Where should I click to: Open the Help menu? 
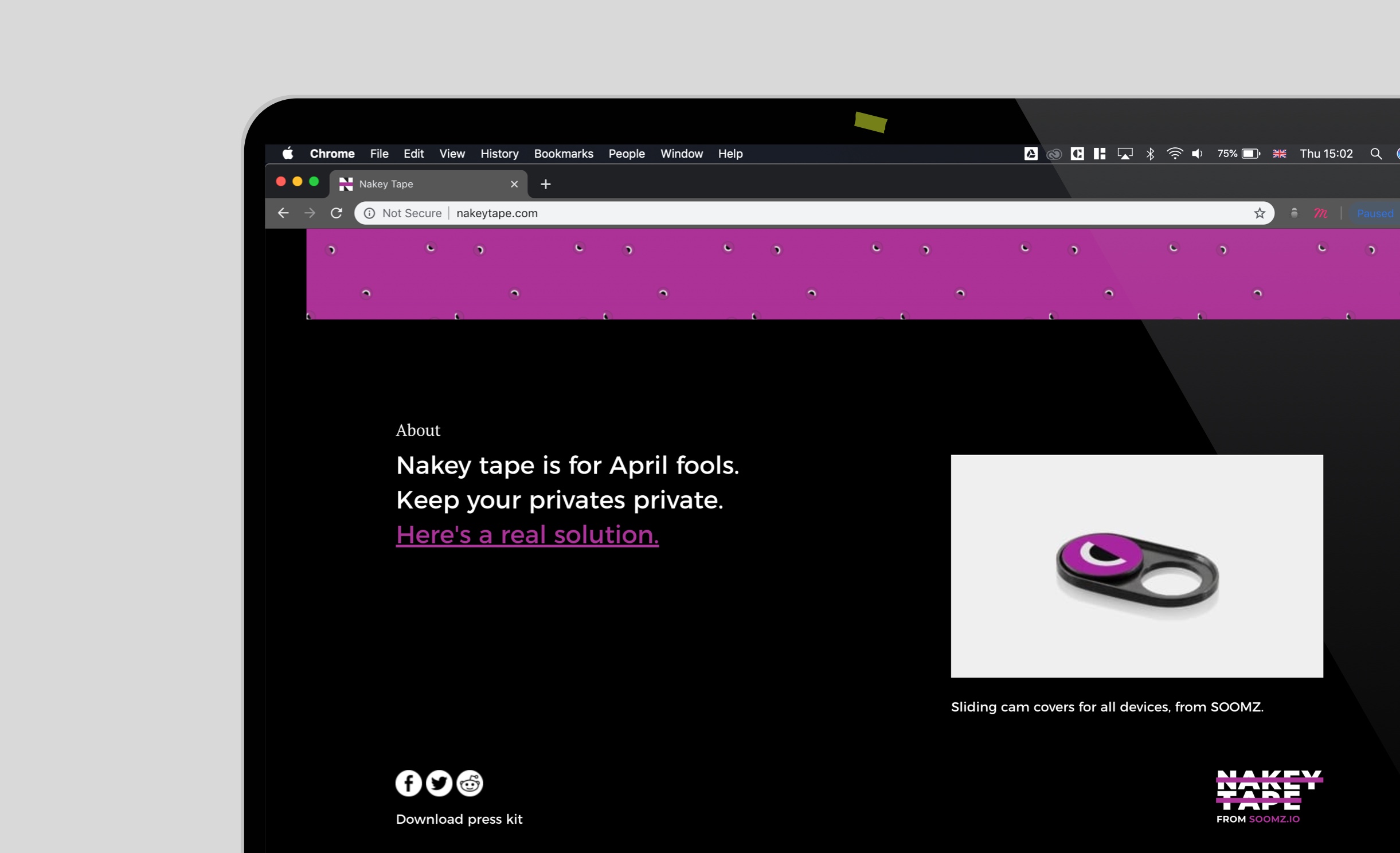tap(730, 154)
